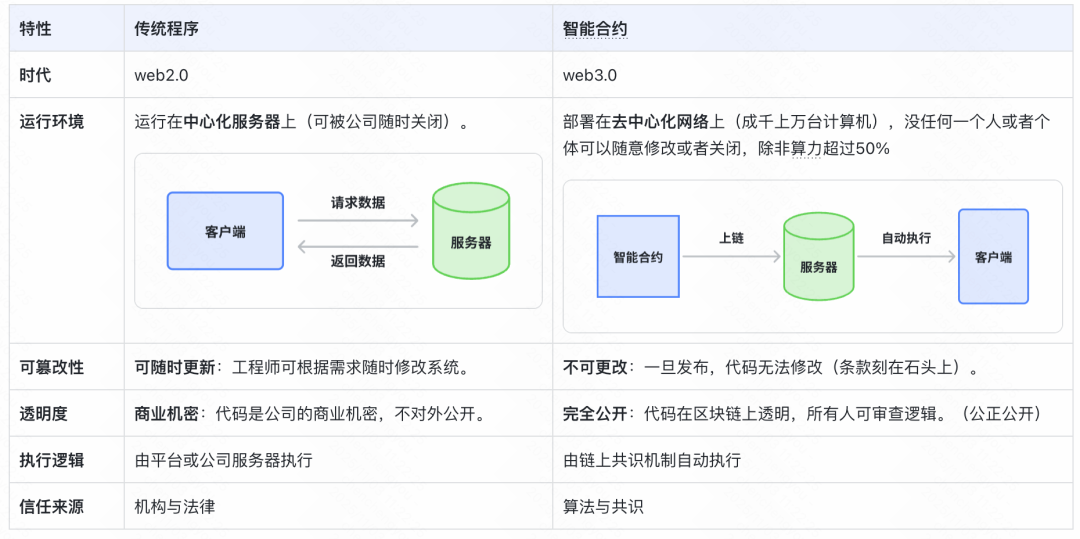Select the 运行环境 row label

pyautogui.click(x=52, y=122)
